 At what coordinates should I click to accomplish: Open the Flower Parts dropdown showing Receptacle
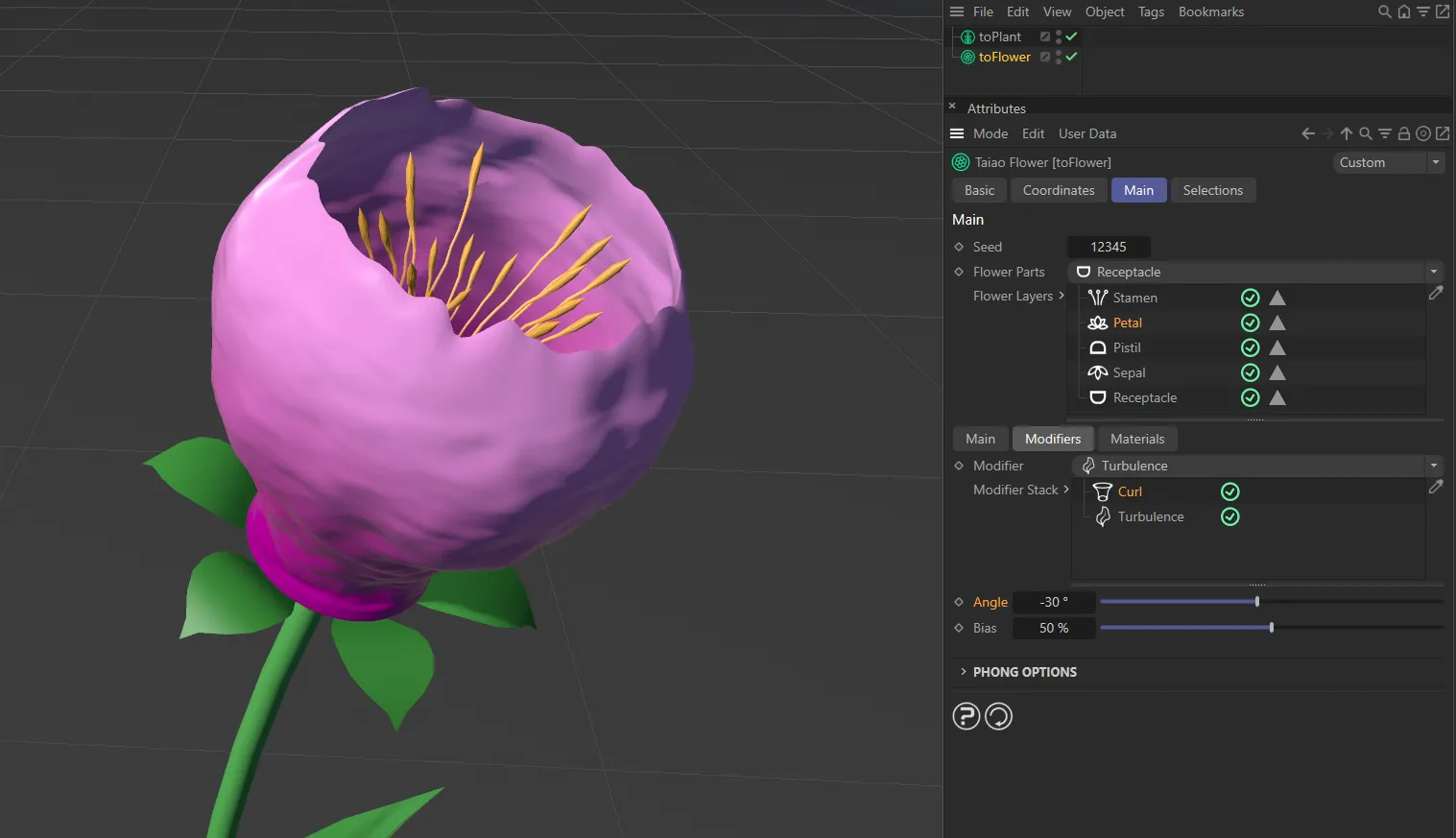[x=1433, y=272]
